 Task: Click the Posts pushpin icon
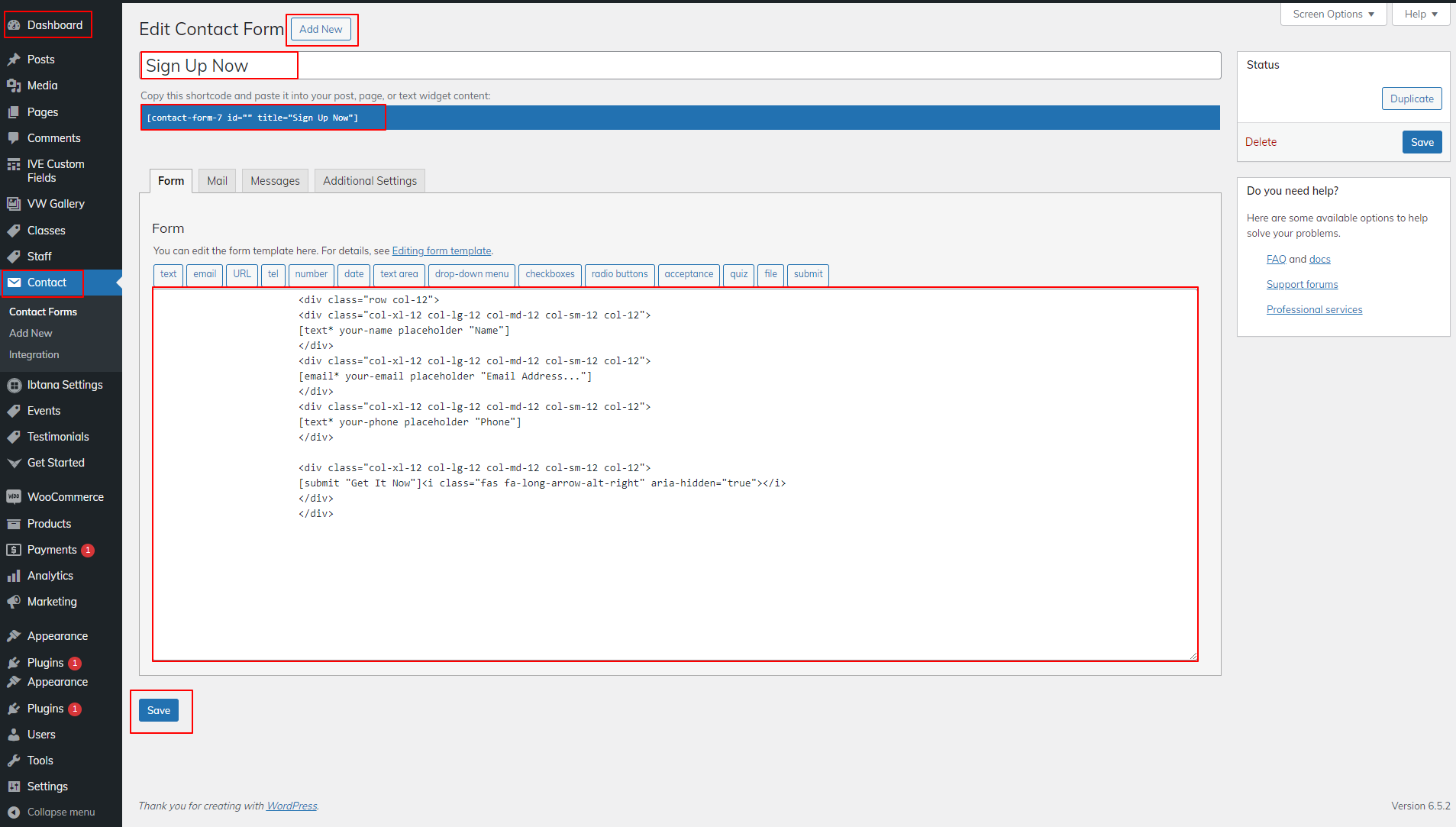click(14, 60)
